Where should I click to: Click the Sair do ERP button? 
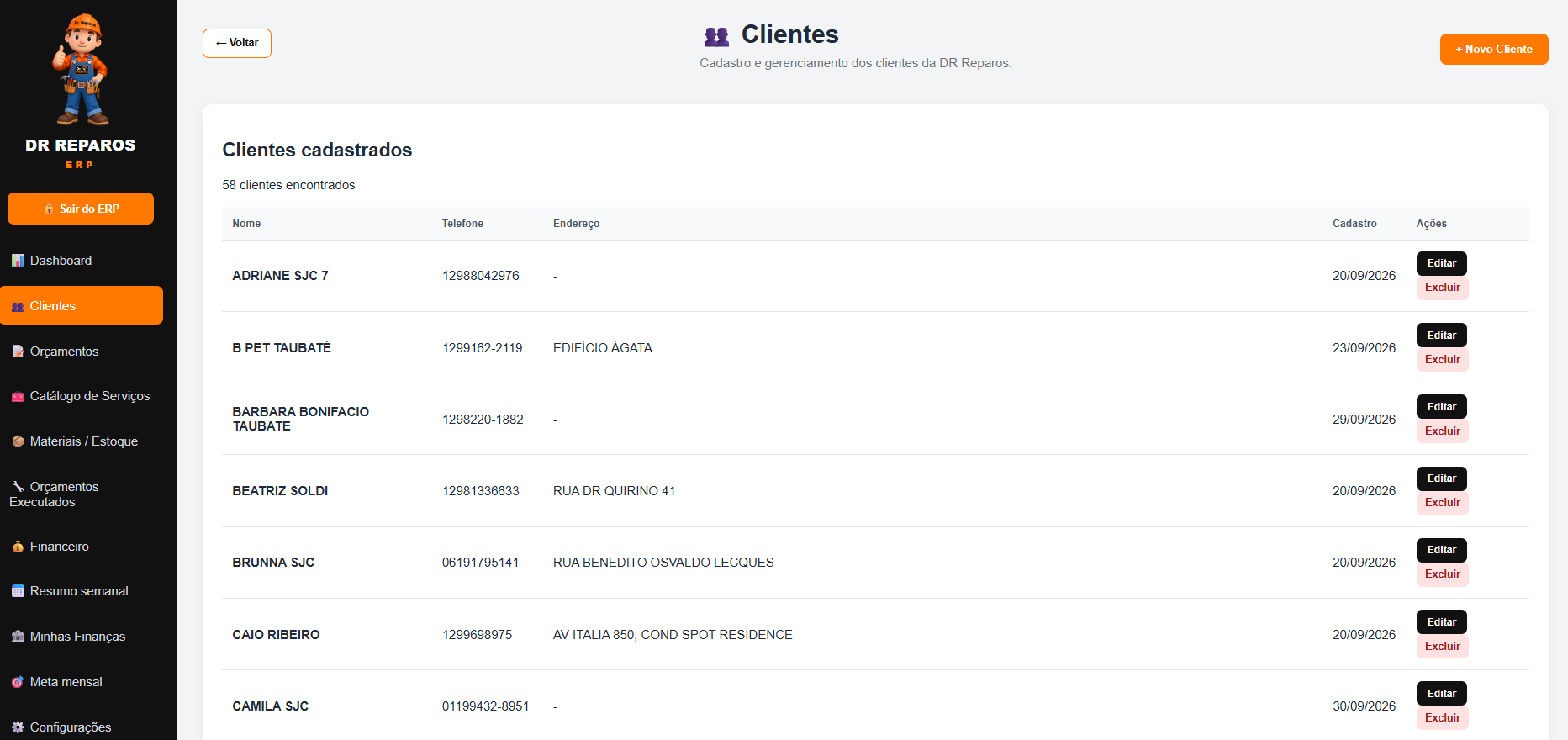click(x=81, y=209)
